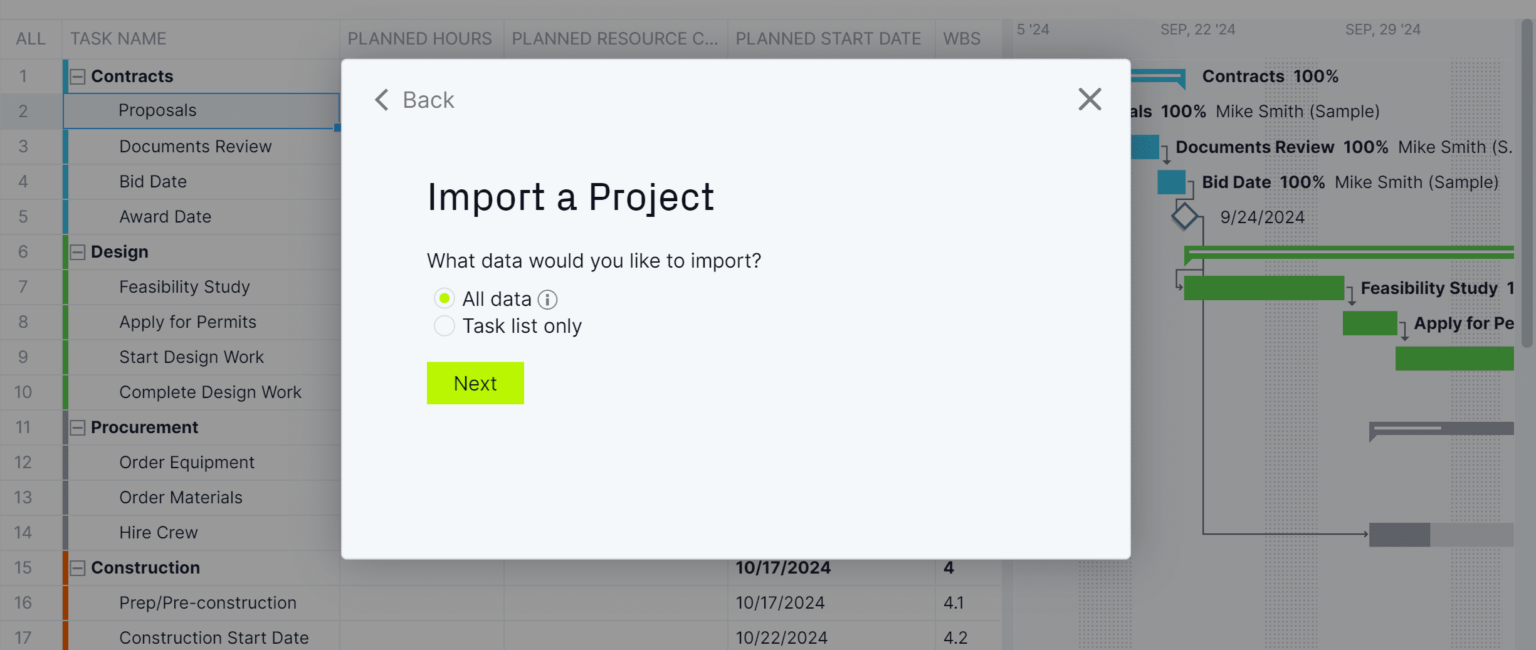Collapse the Construction group via its minus icon
Screen dimensions: 1536x650
[78, 567]
